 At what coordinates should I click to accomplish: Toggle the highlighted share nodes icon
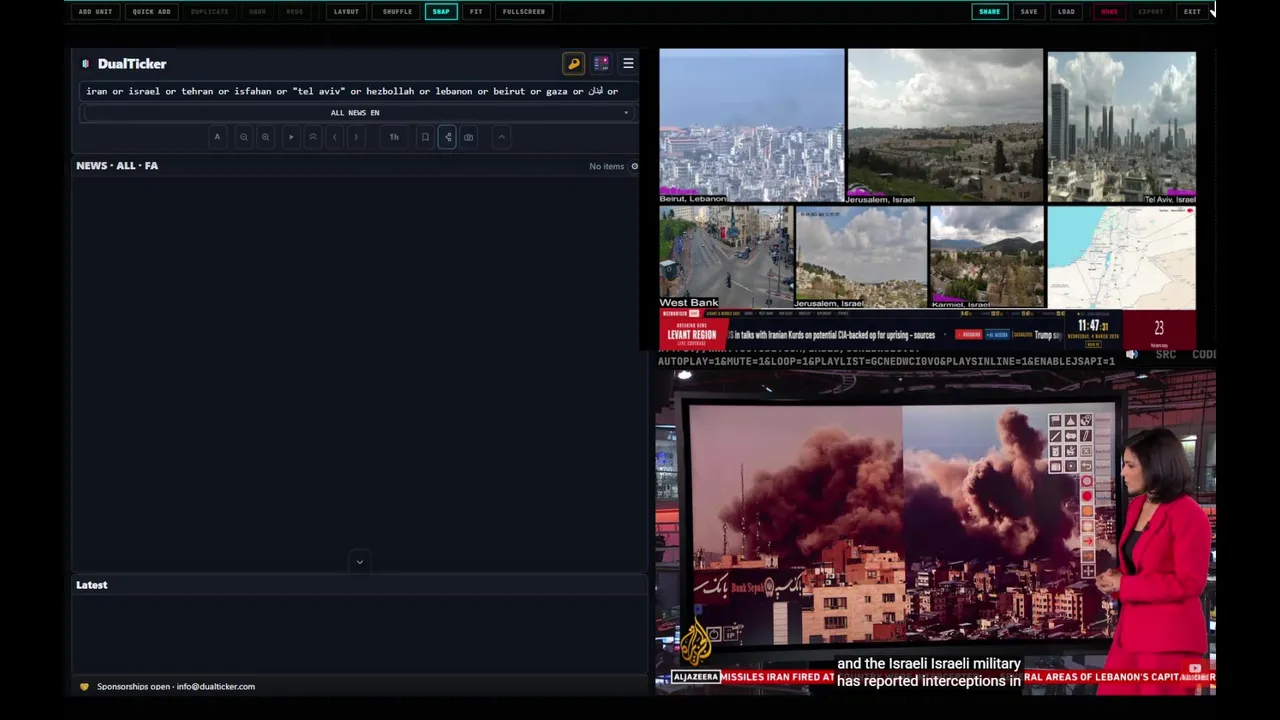click(447, 137)
